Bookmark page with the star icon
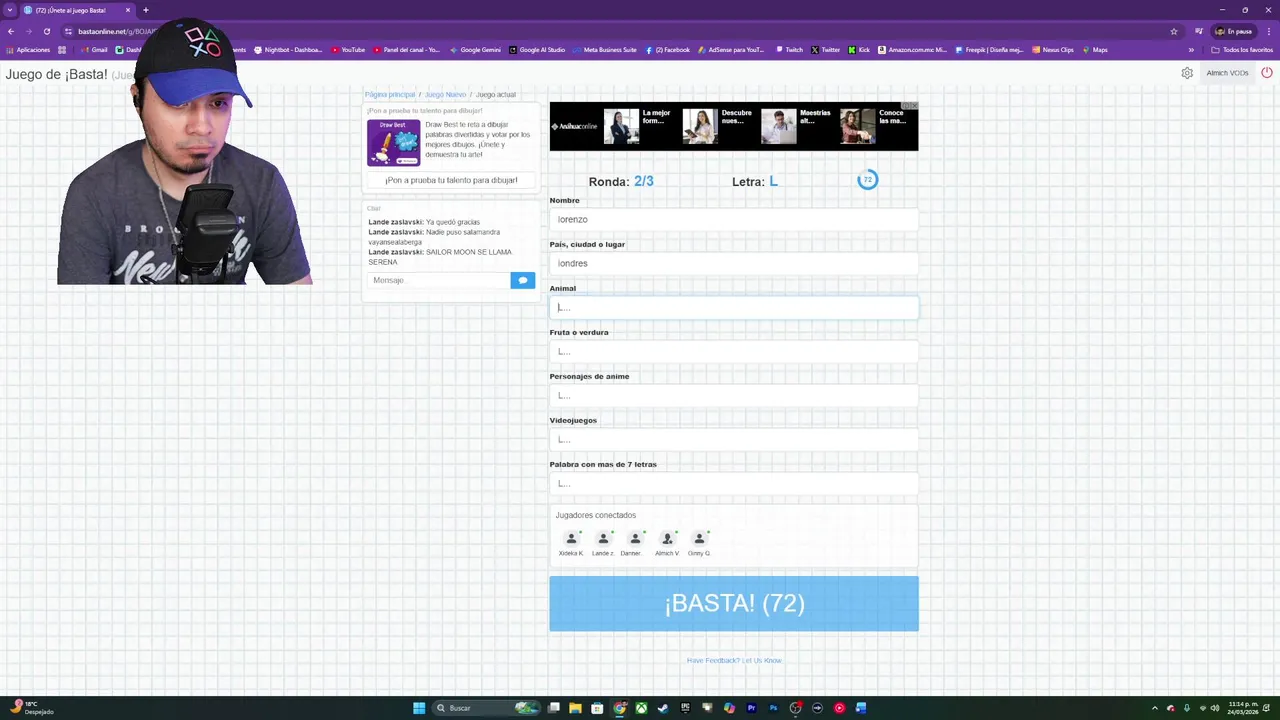 pos(1174,31)
